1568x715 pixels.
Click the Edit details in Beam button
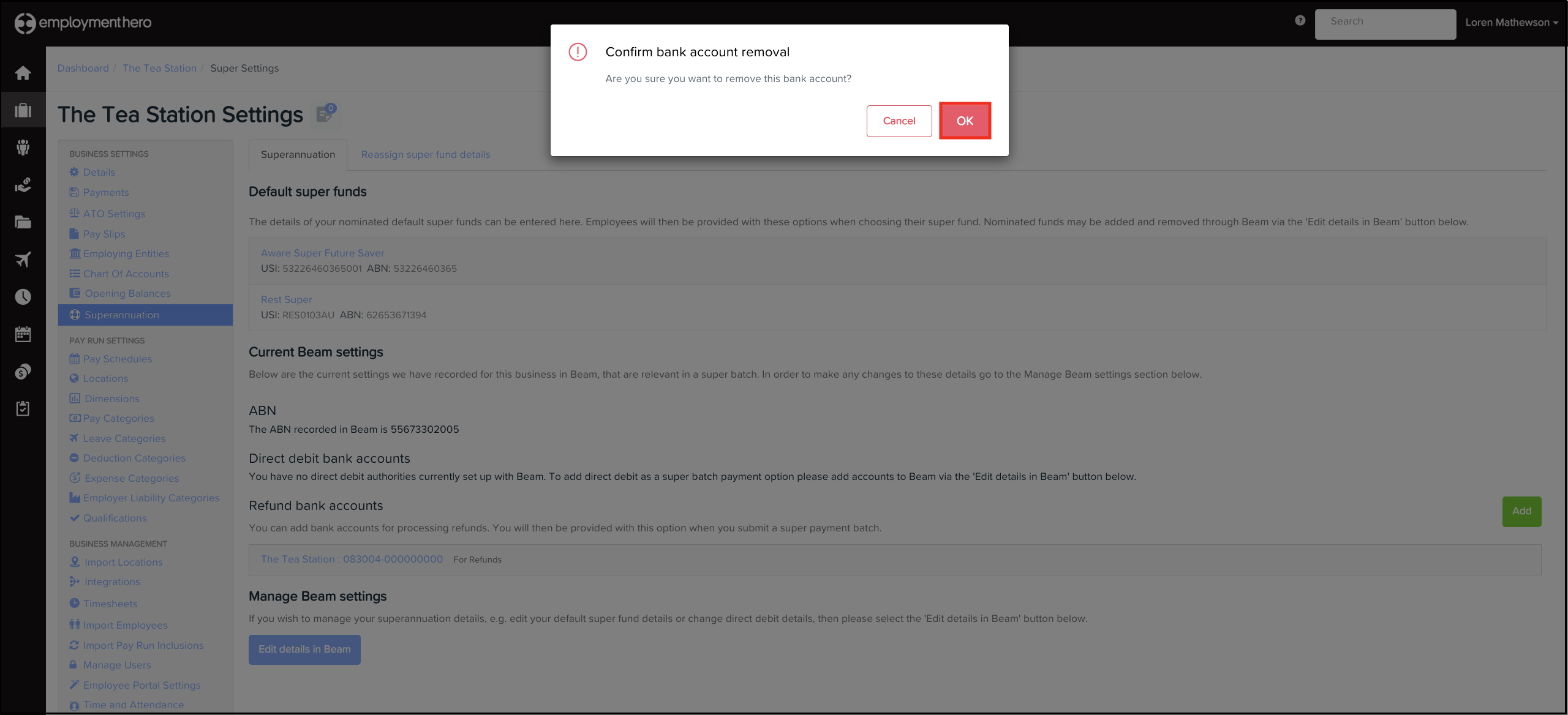[304, 649]
